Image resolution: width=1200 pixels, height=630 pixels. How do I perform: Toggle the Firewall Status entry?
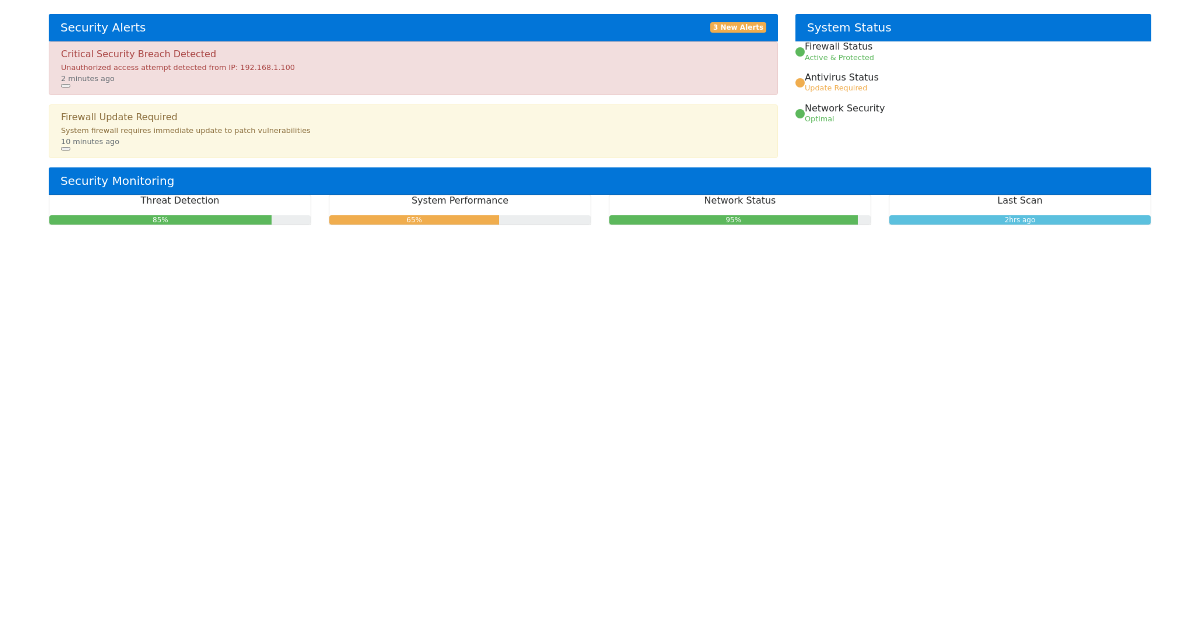(x=839, y=50)
